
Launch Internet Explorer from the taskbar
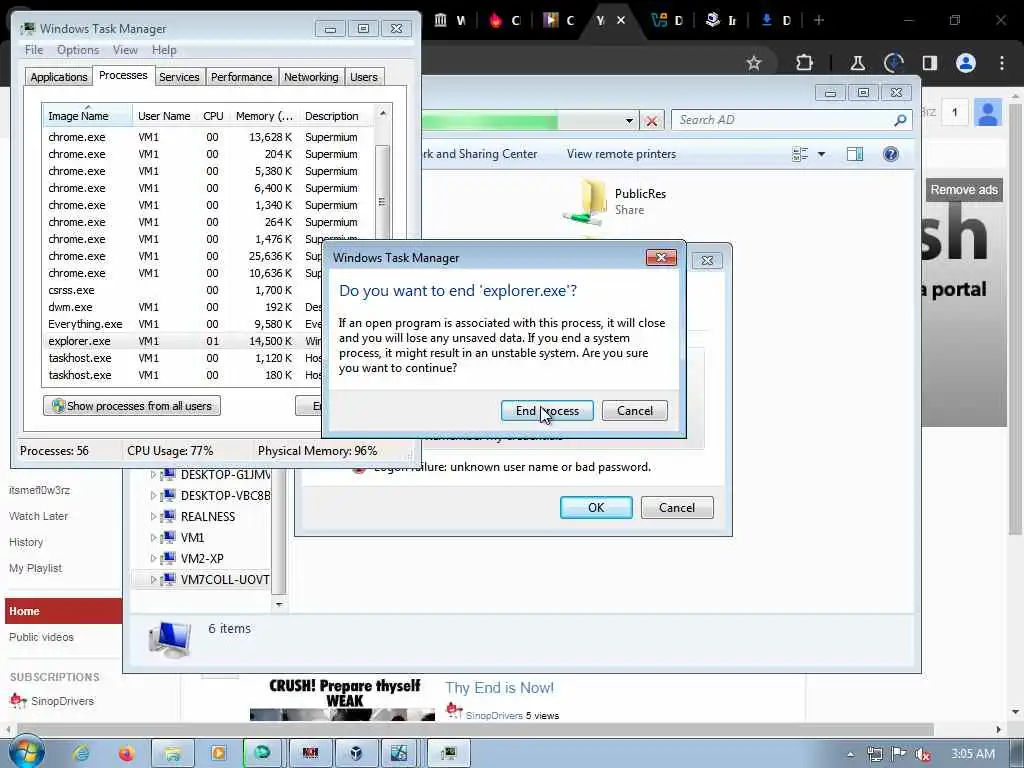click(x=81, y=753)
